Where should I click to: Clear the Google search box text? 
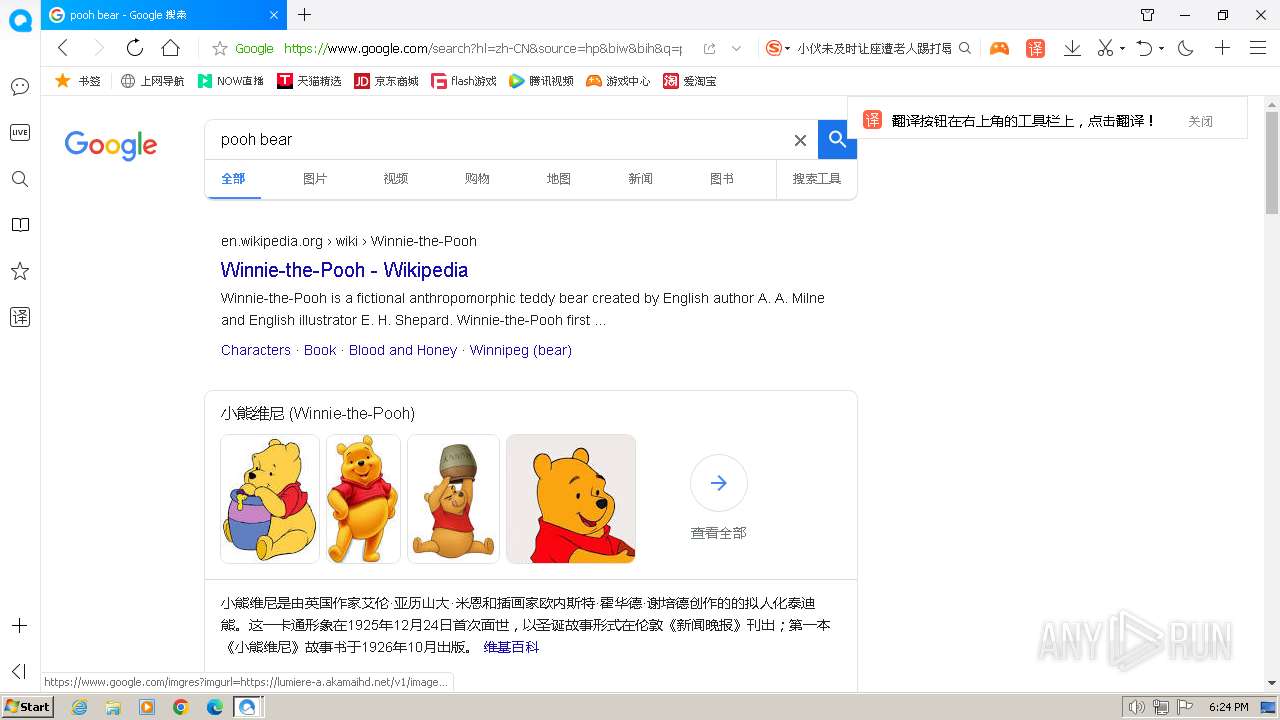[800, 140]
